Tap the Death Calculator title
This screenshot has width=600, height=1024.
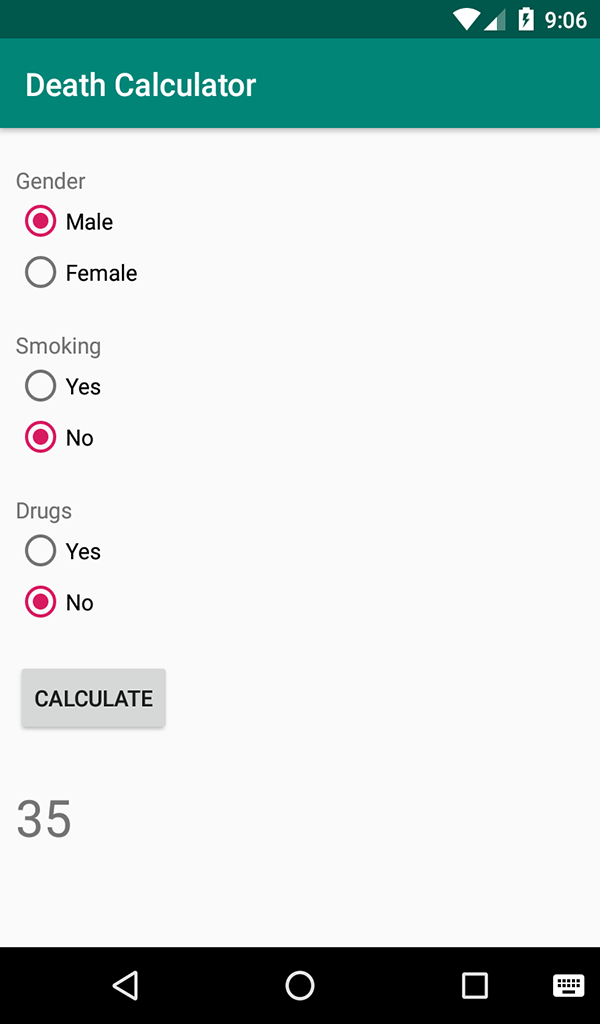tap(140, 85)
